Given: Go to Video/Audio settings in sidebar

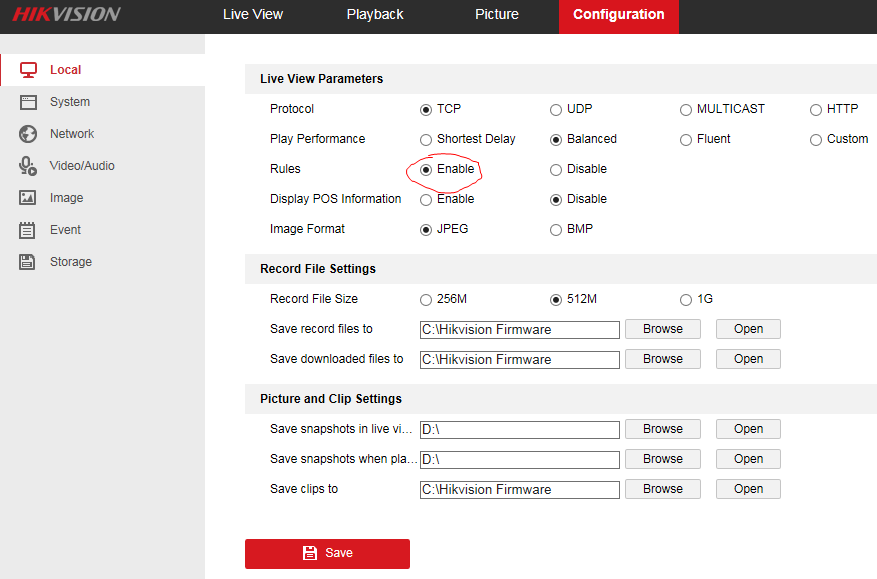Looking at the screenshot, I should (102, 166).
